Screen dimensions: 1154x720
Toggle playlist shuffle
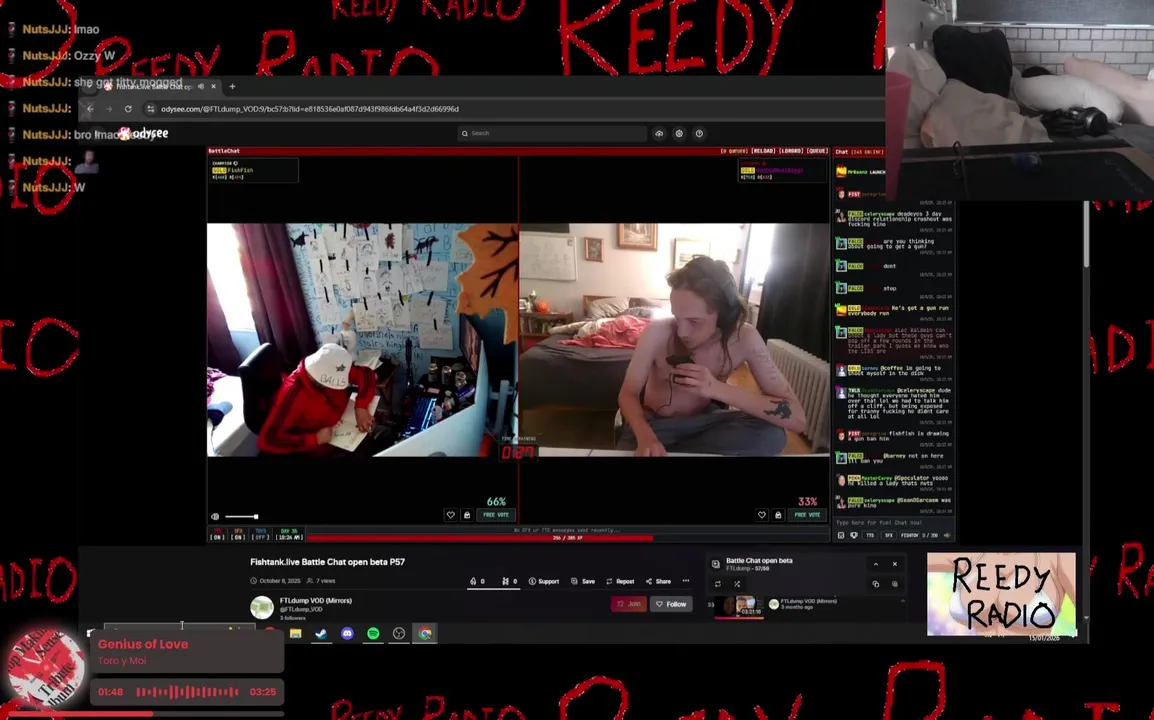click(x=737, y=584)
